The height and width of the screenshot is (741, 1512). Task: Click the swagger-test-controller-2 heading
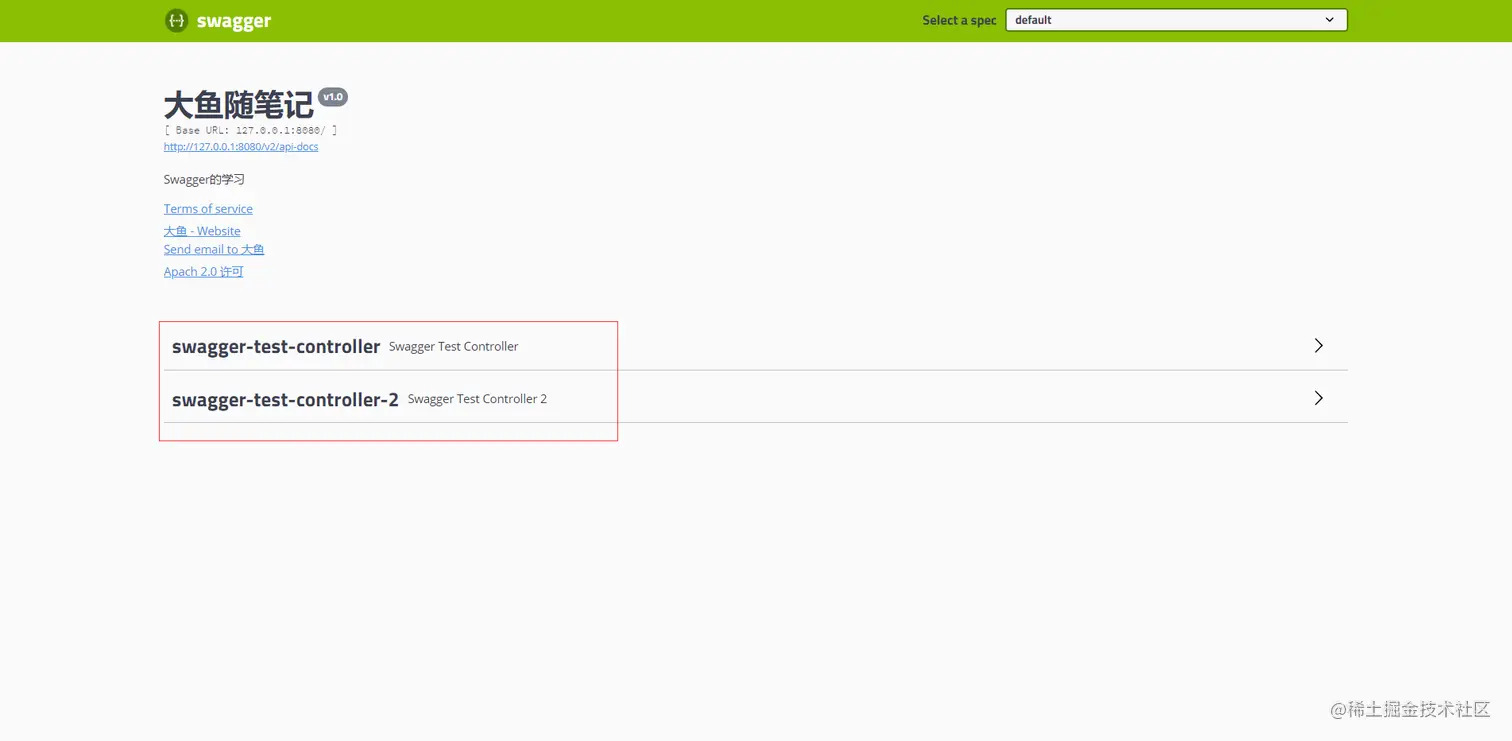(285, 400)
